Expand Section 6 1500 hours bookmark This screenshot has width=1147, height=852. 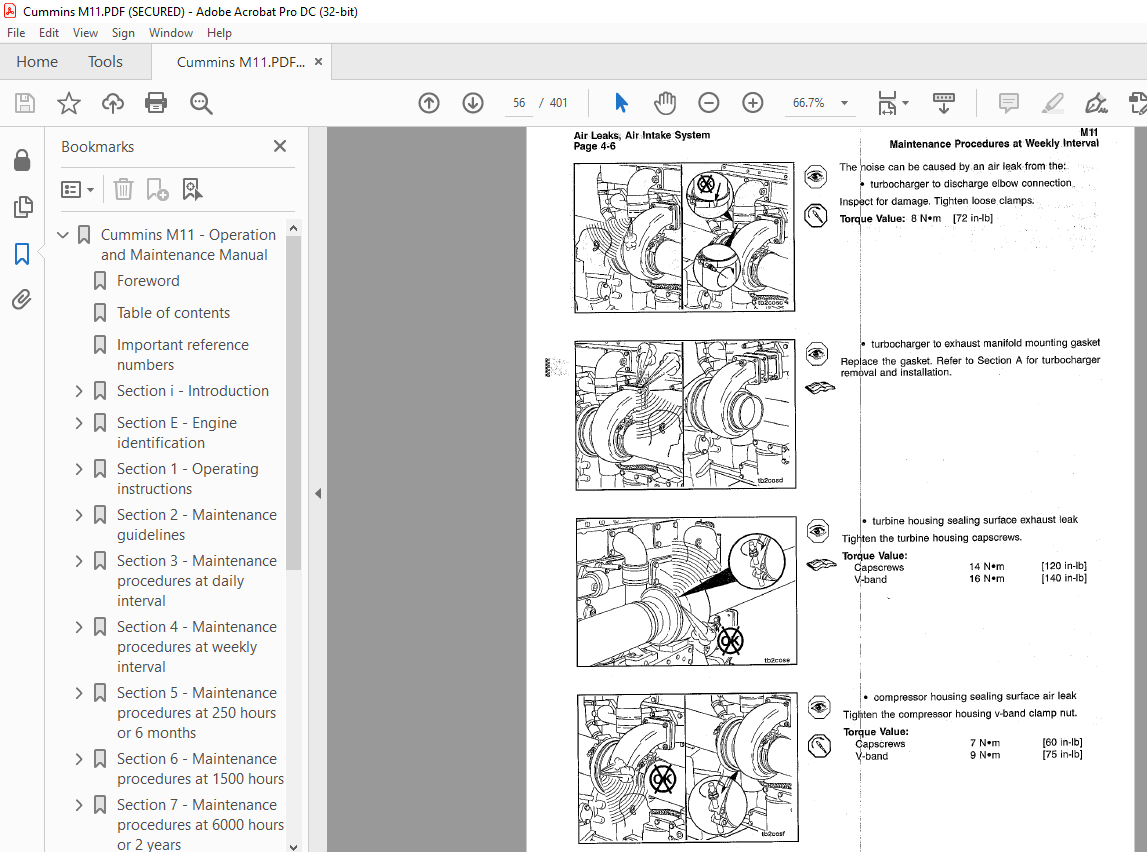[79, 759]
